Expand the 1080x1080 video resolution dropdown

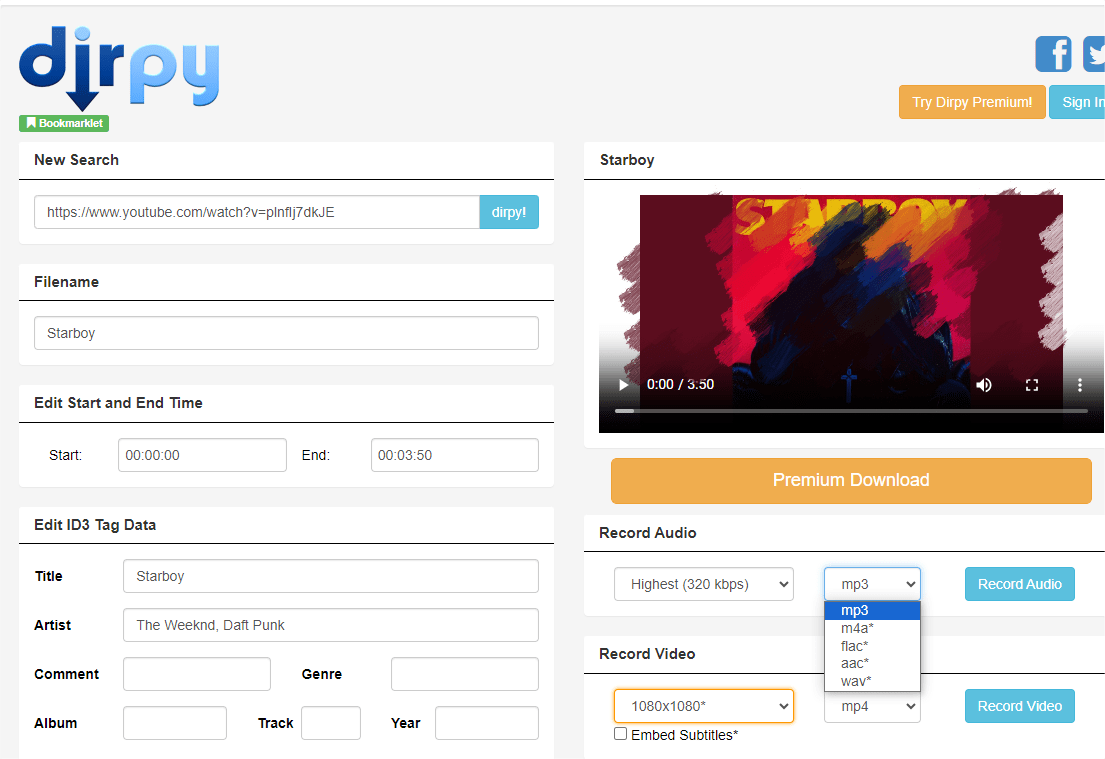tap(703, 706)
